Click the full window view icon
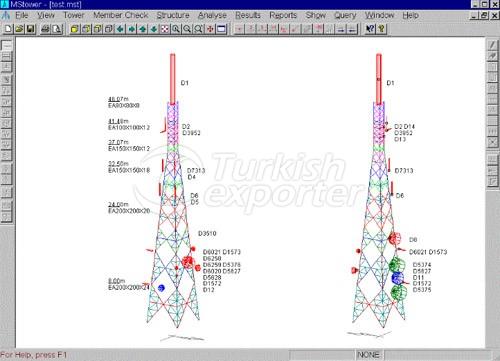500x361 pixels. point(221,29)
